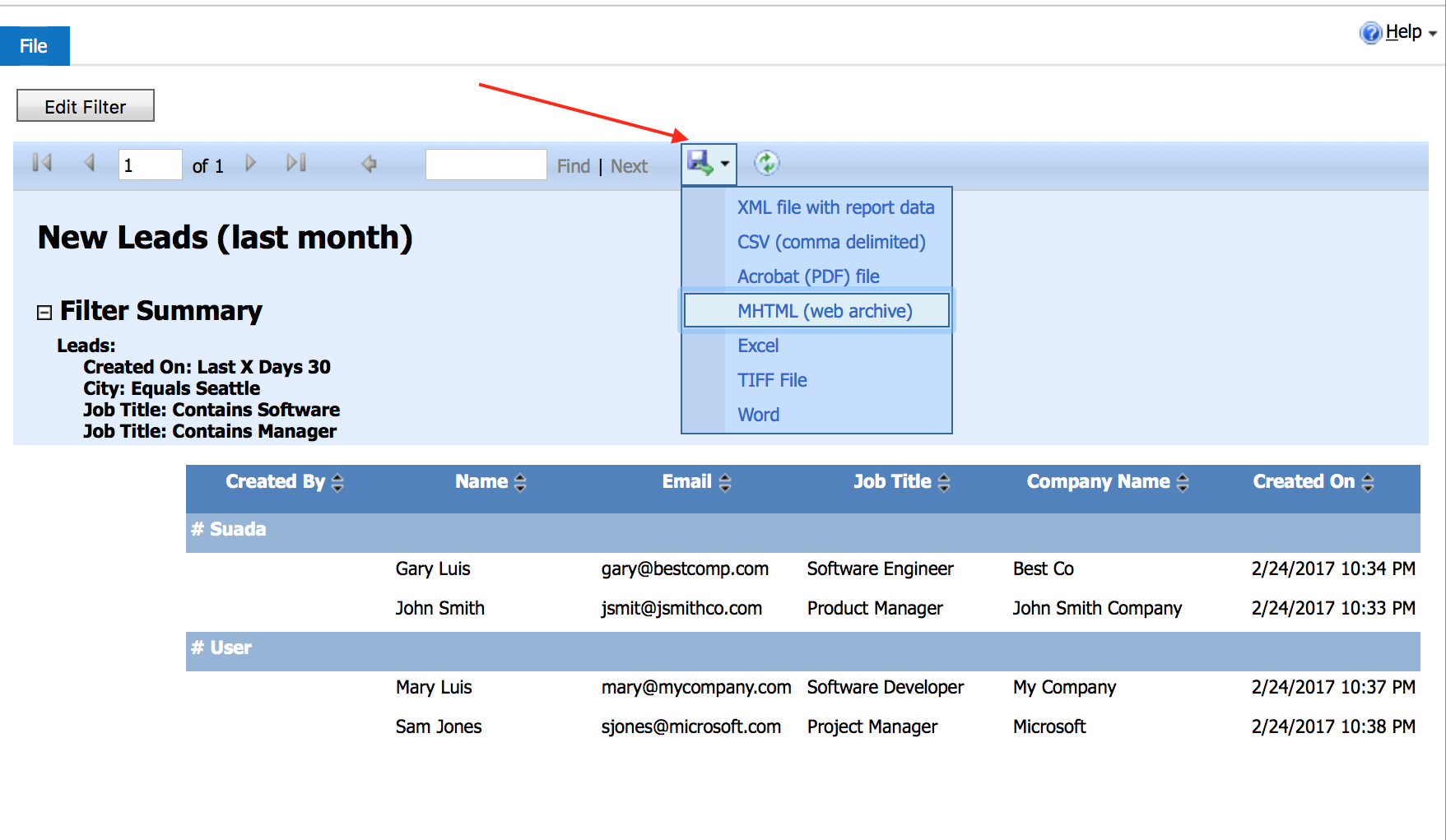Screen dimensions: 1446x840
Task: Click the Edit Filter button
Action: 86,106
